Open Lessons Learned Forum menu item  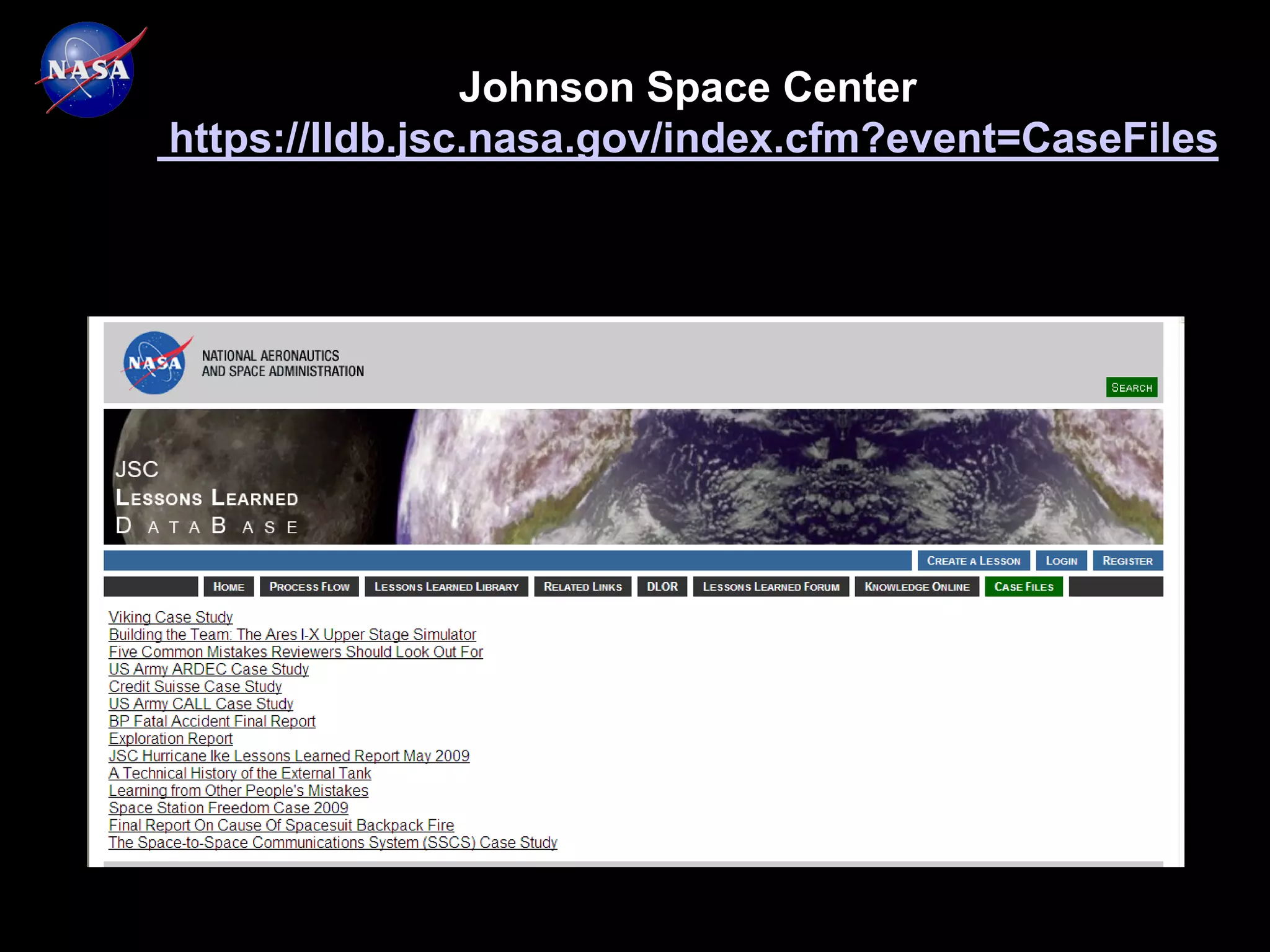coord(771,587)
